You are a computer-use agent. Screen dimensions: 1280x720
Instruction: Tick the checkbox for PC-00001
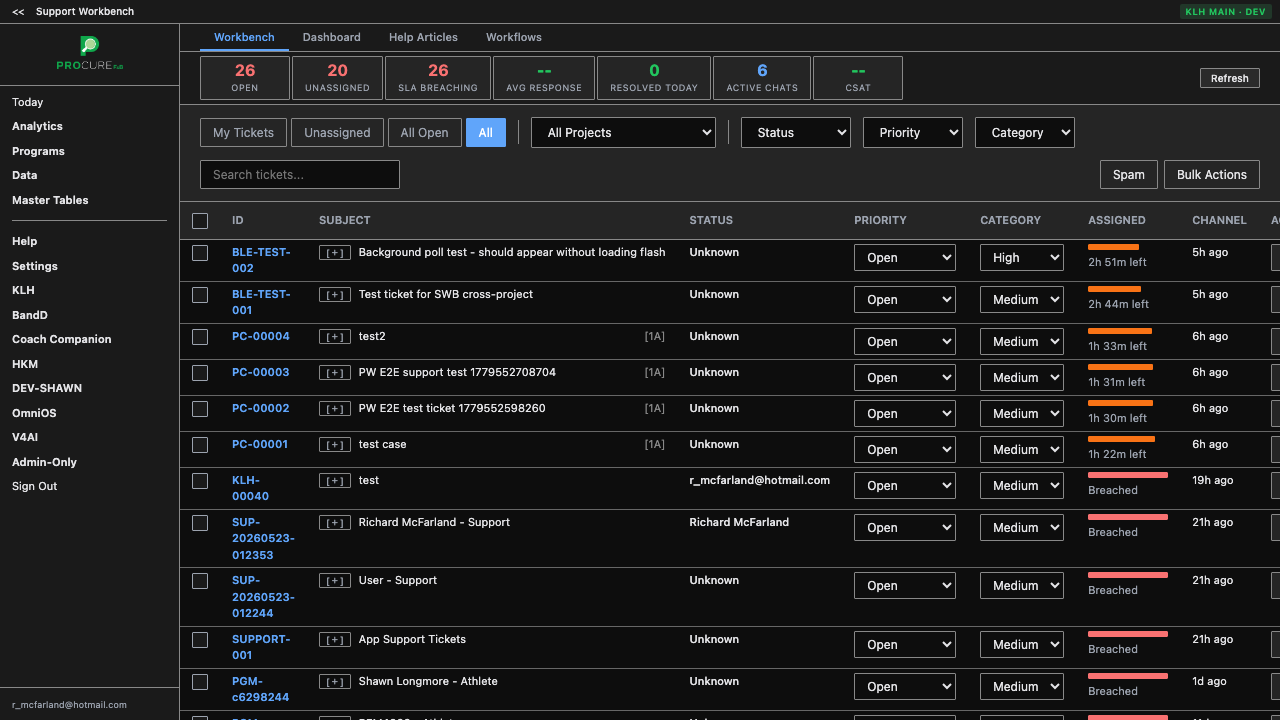click(200, 445)
